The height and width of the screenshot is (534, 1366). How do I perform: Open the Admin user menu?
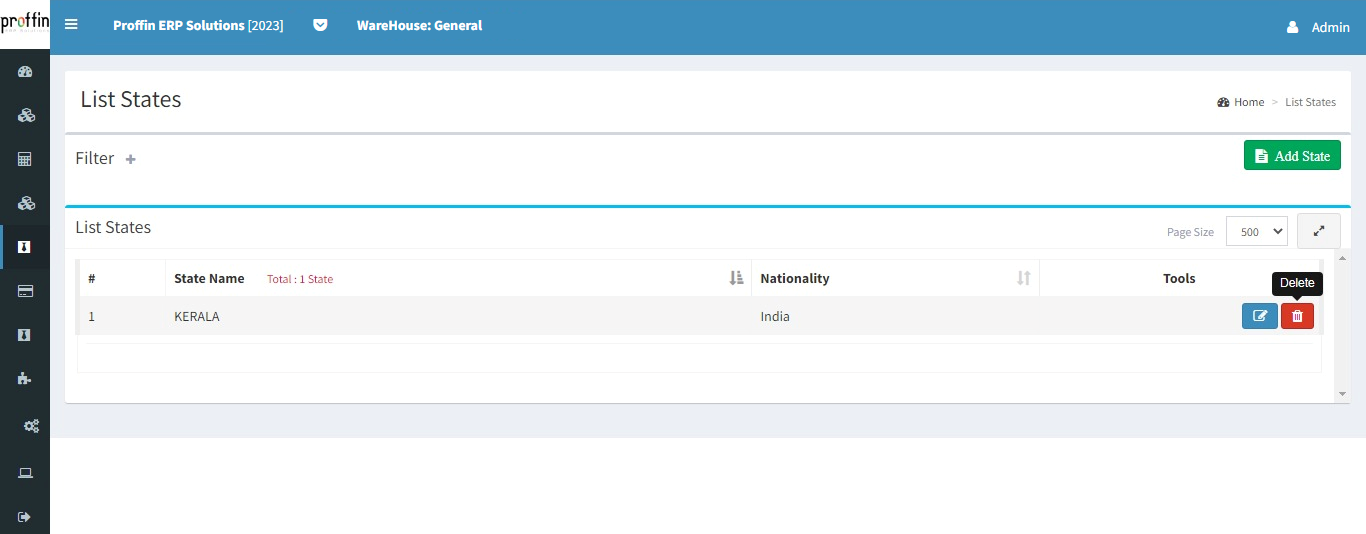(x=1319, y=27)
